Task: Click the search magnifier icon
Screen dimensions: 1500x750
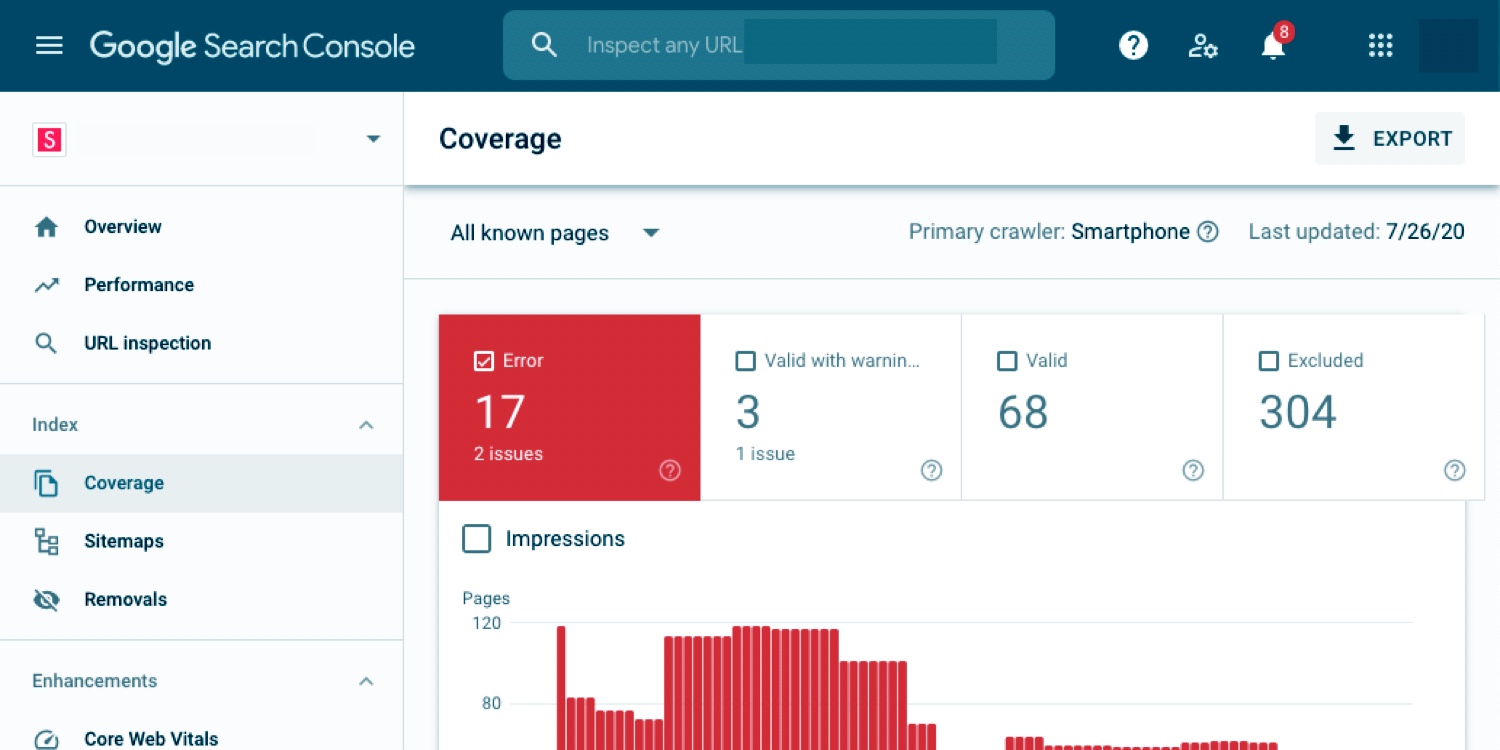Action: [544, 45]
